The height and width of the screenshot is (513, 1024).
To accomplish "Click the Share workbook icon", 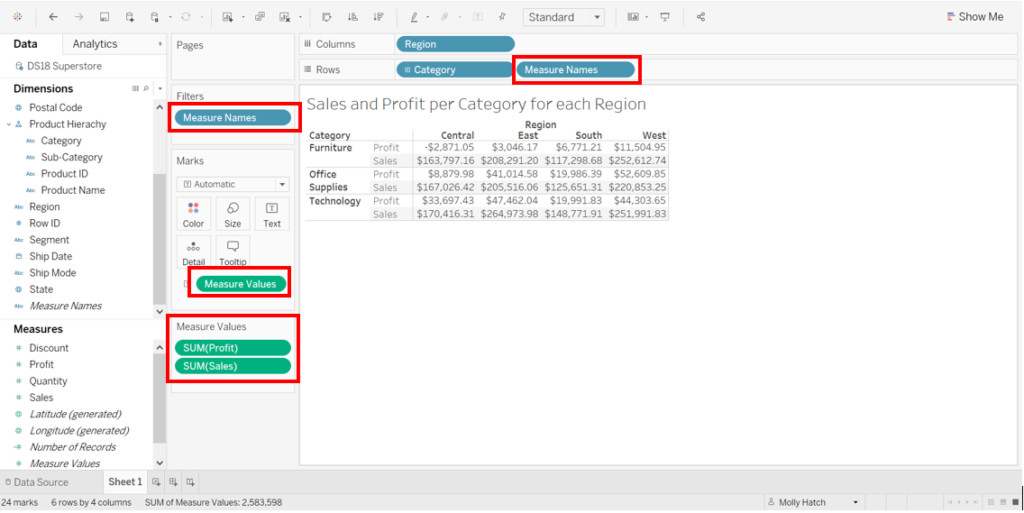I will pyautogui.click(x=701, y=17).
